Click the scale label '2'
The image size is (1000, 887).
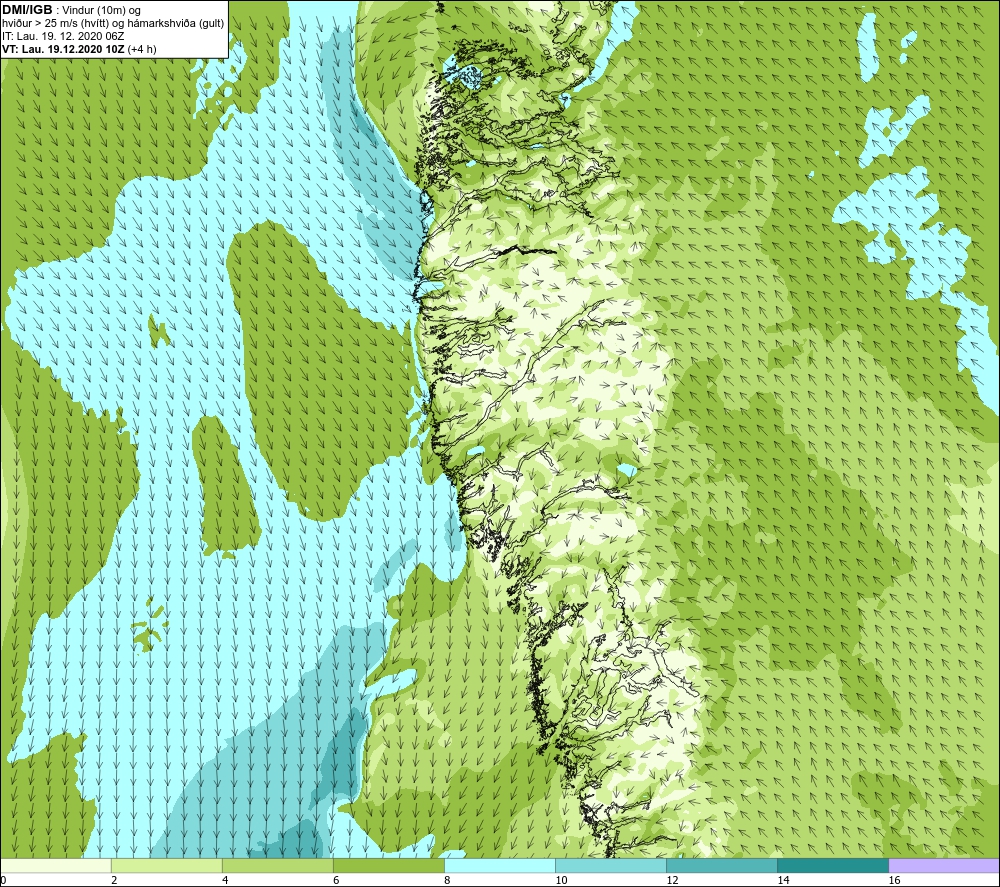[x=114, y=881]
